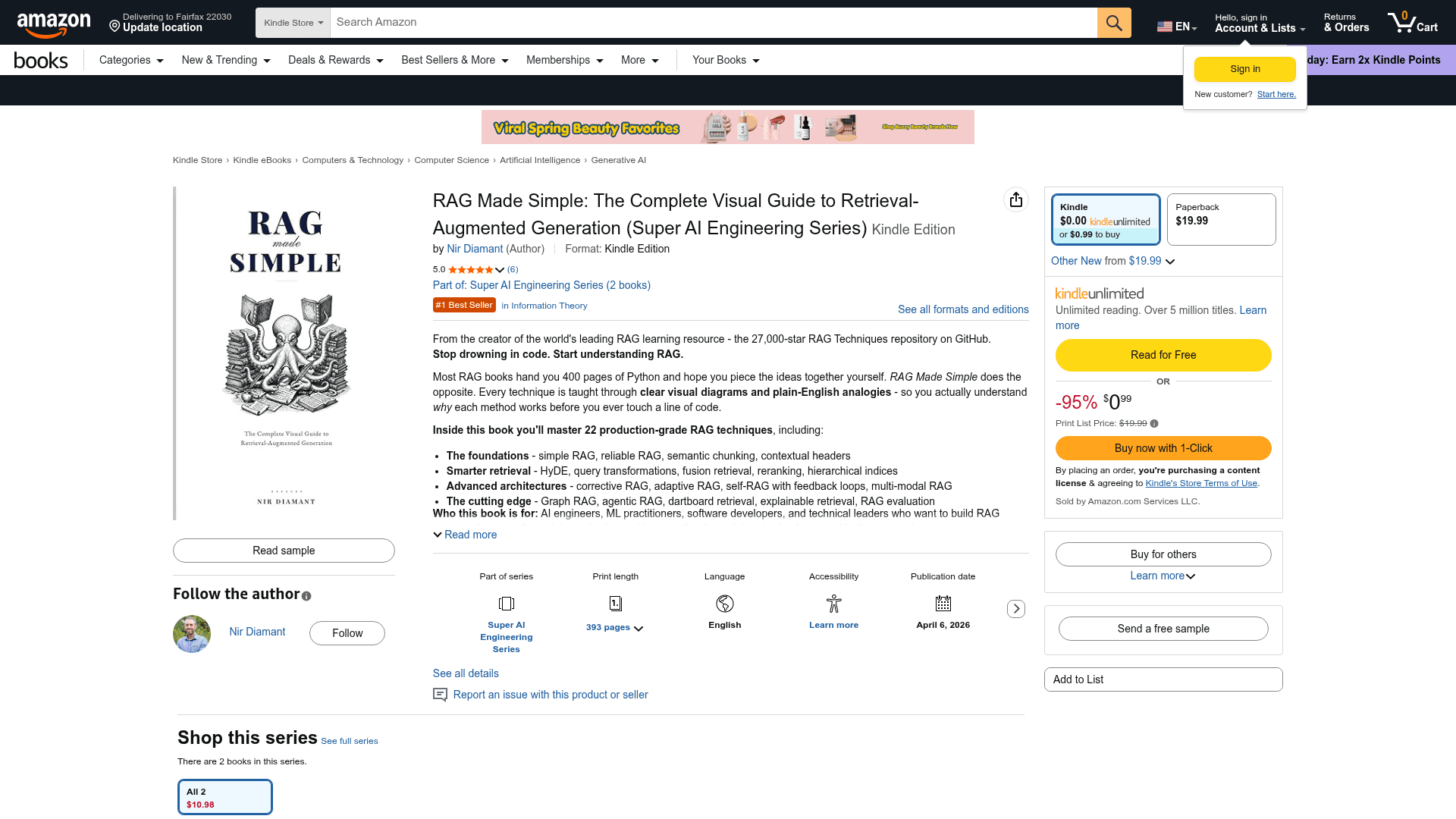Expand the description with Read more
1456x819 pixels.
[465, 535]
